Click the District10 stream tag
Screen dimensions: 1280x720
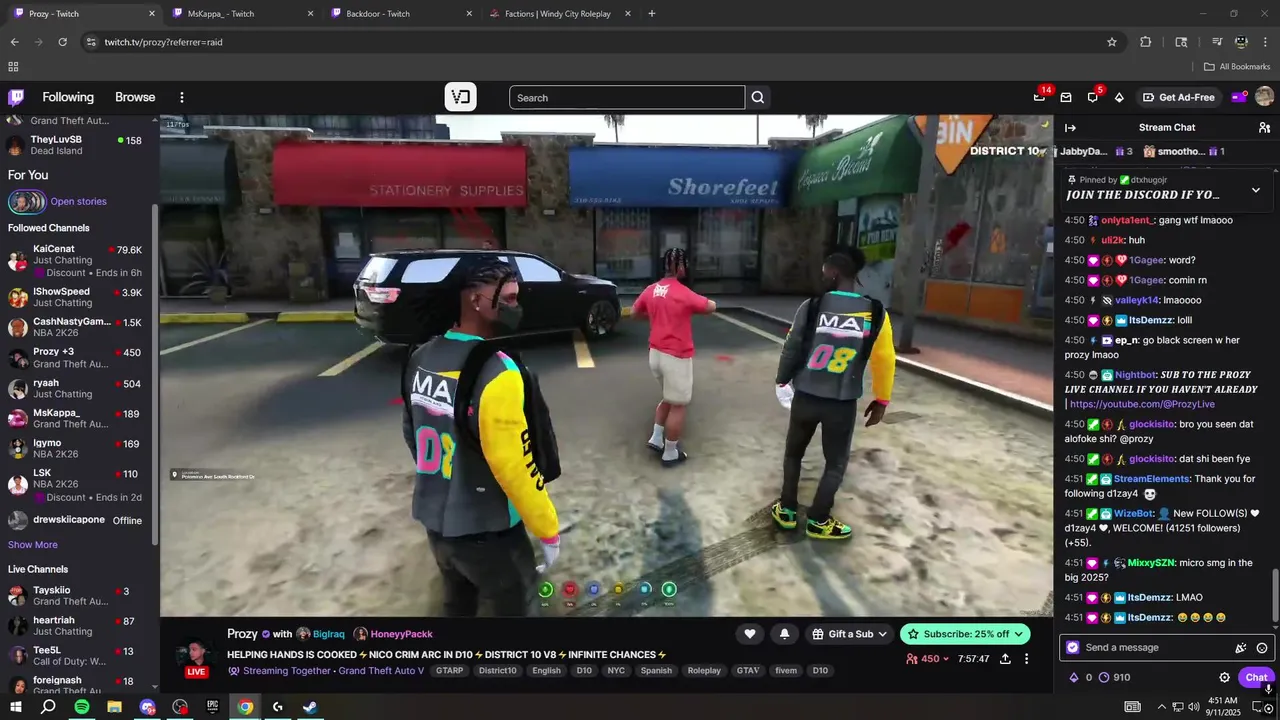(x=498, y=671)
